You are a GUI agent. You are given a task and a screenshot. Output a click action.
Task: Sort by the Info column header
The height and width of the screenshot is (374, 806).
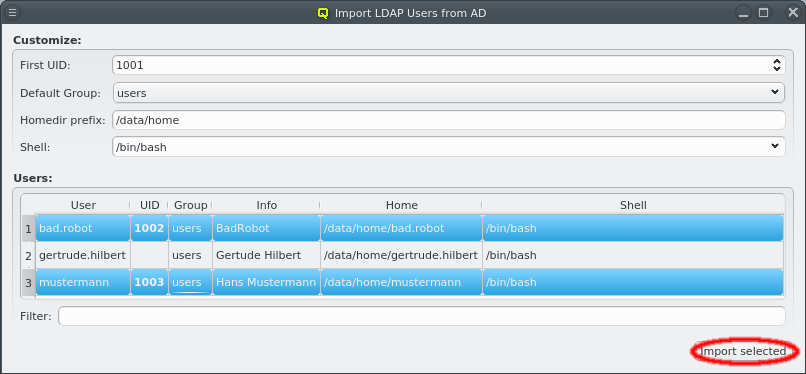click(266, 205)
